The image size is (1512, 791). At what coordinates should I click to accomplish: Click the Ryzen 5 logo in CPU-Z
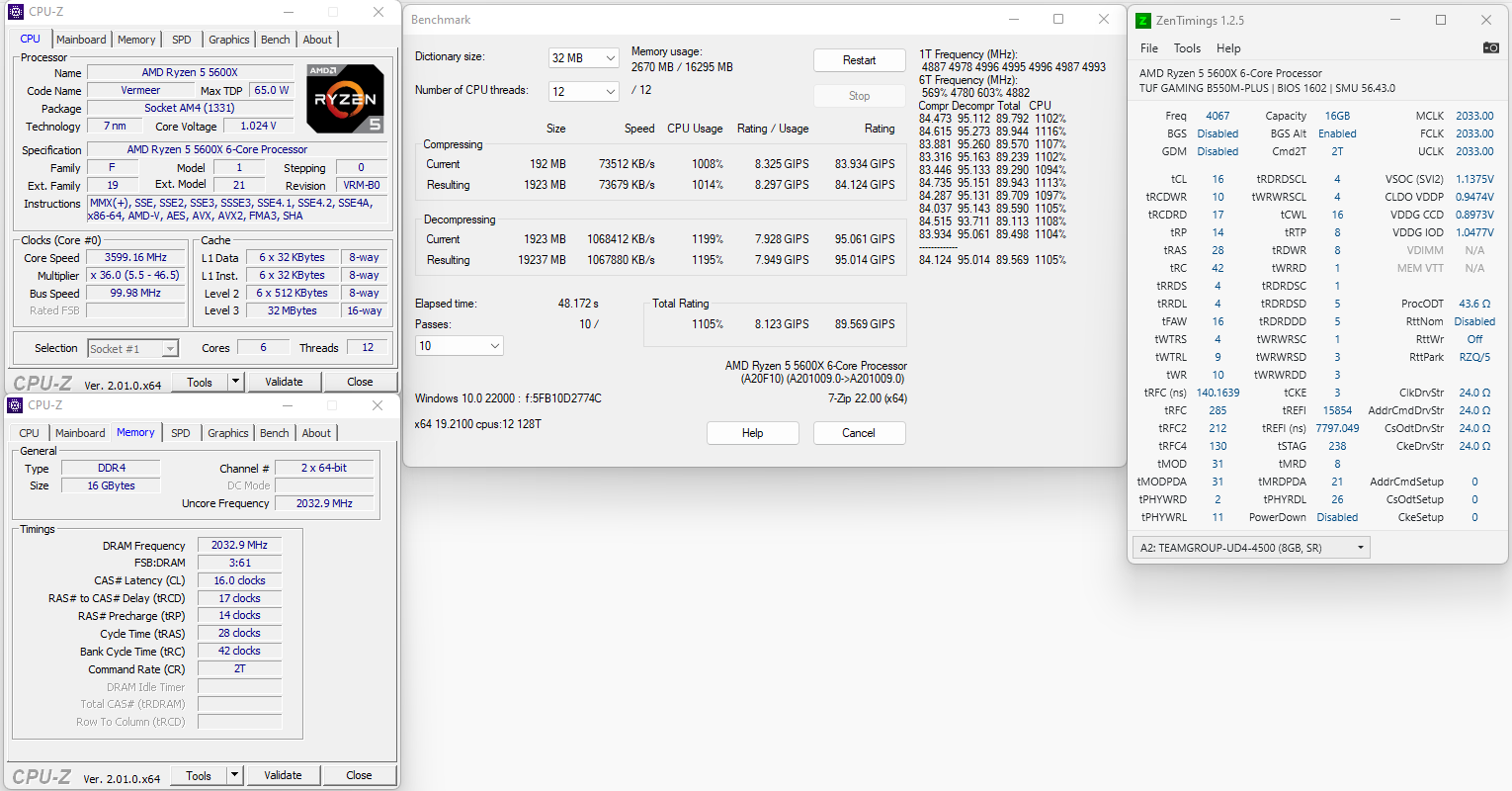click(345, 99)
